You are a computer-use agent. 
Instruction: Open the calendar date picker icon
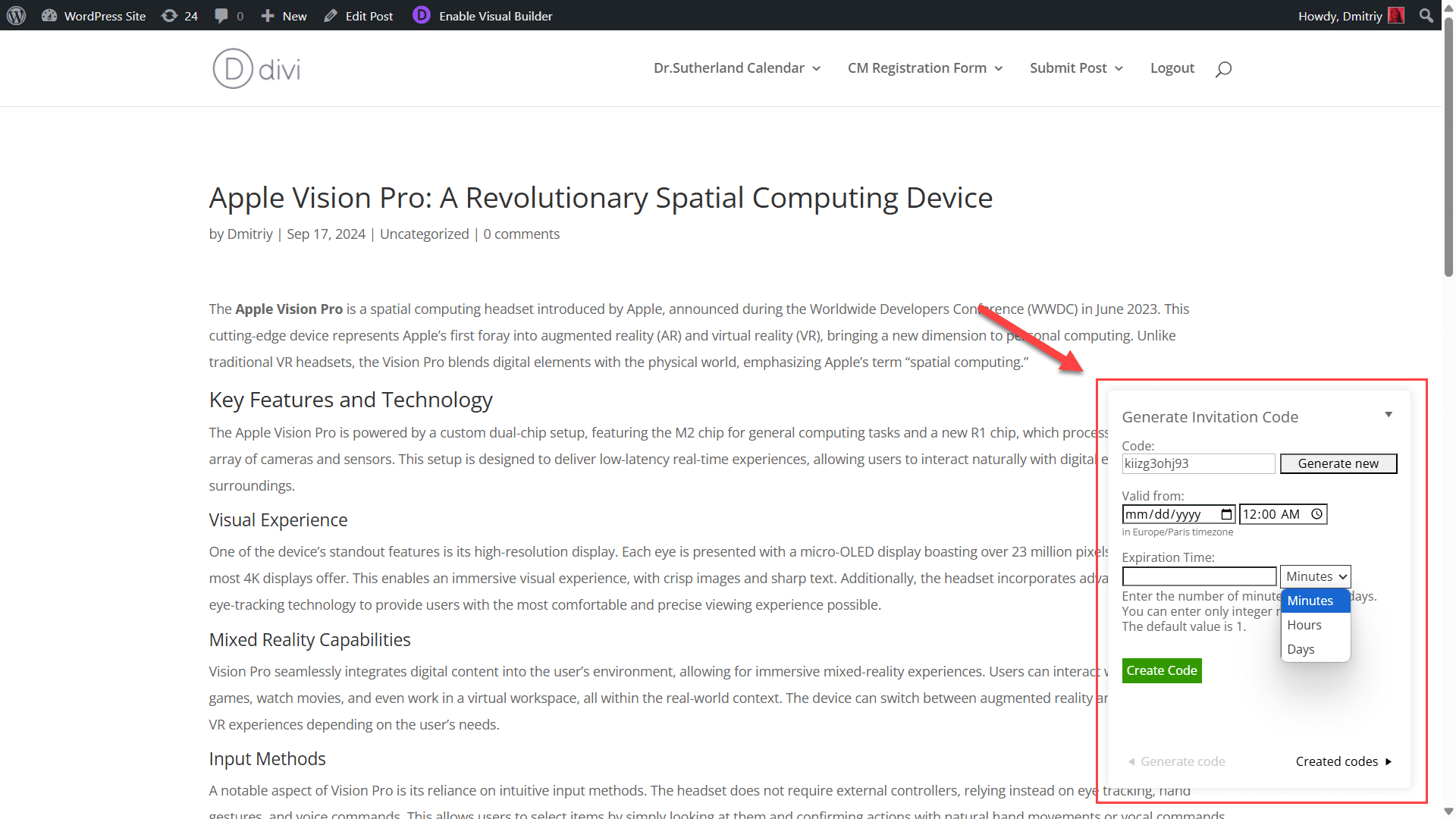[x=1226, y=514]
